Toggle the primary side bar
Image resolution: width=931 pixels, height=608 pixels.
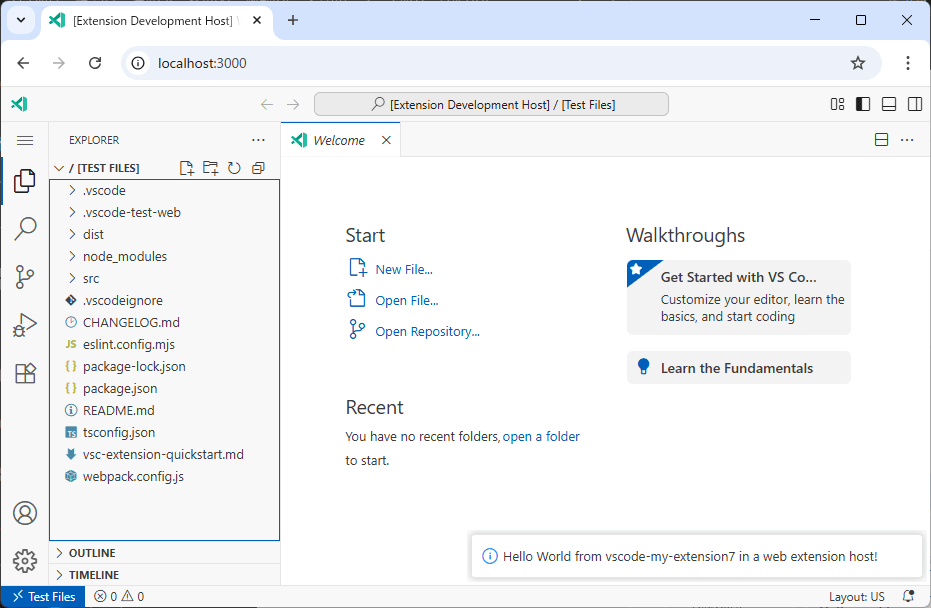click(x=863, y=104)
